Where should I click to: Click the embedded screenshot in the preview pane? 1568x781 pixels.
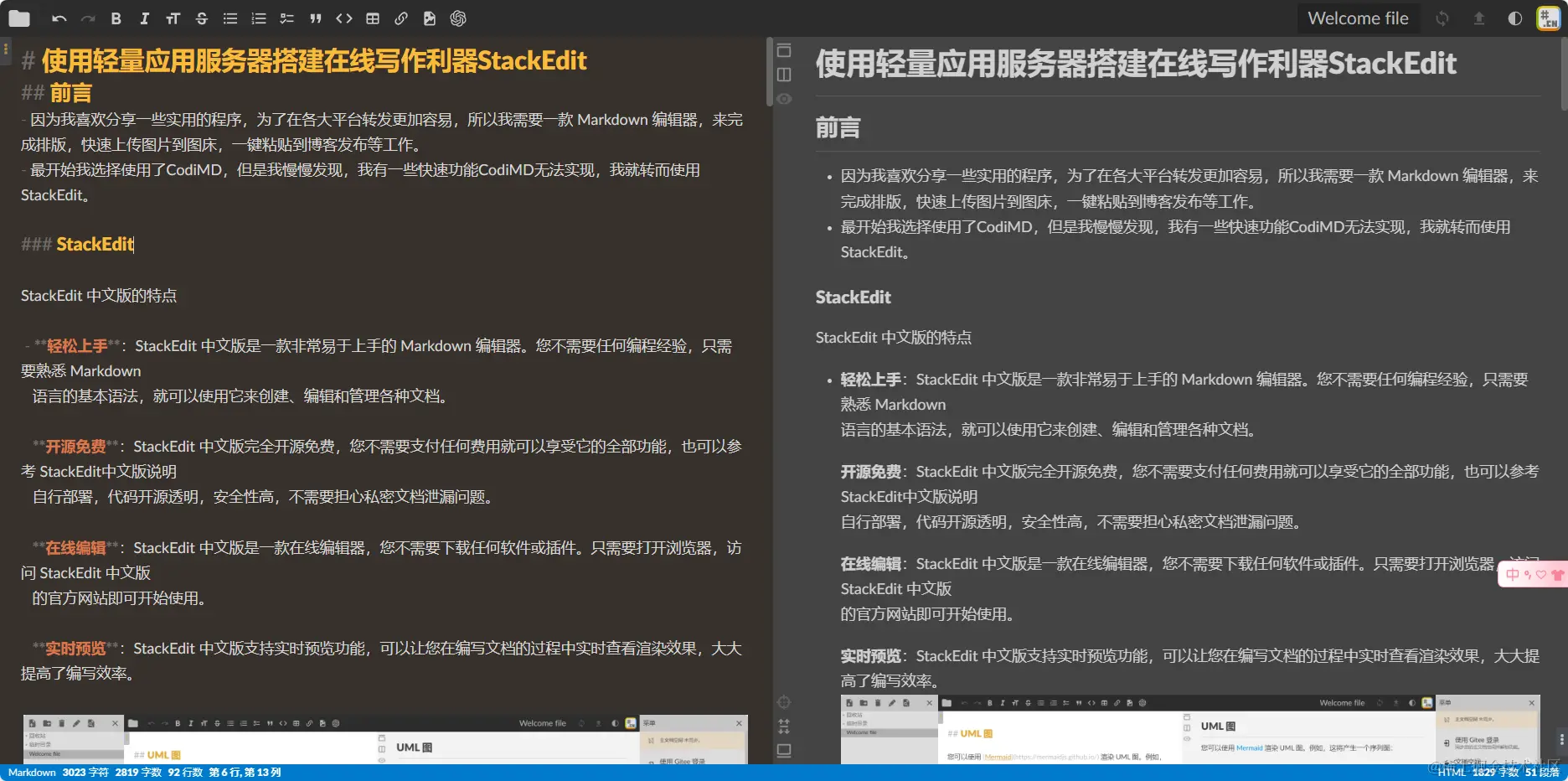click(x=1190, y=729)
